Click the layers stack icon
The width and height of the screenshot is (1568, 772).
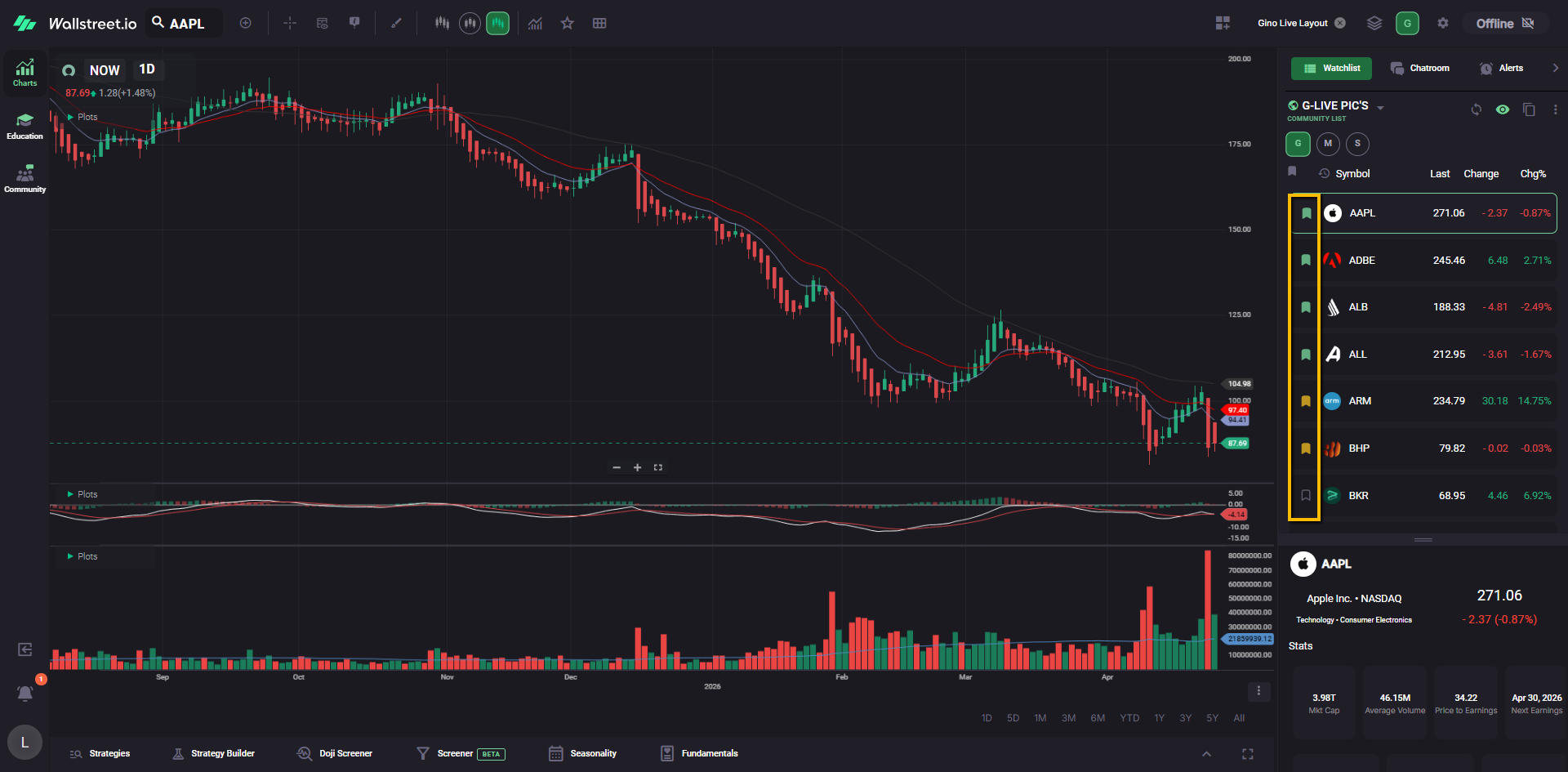tap(1374, 23)
